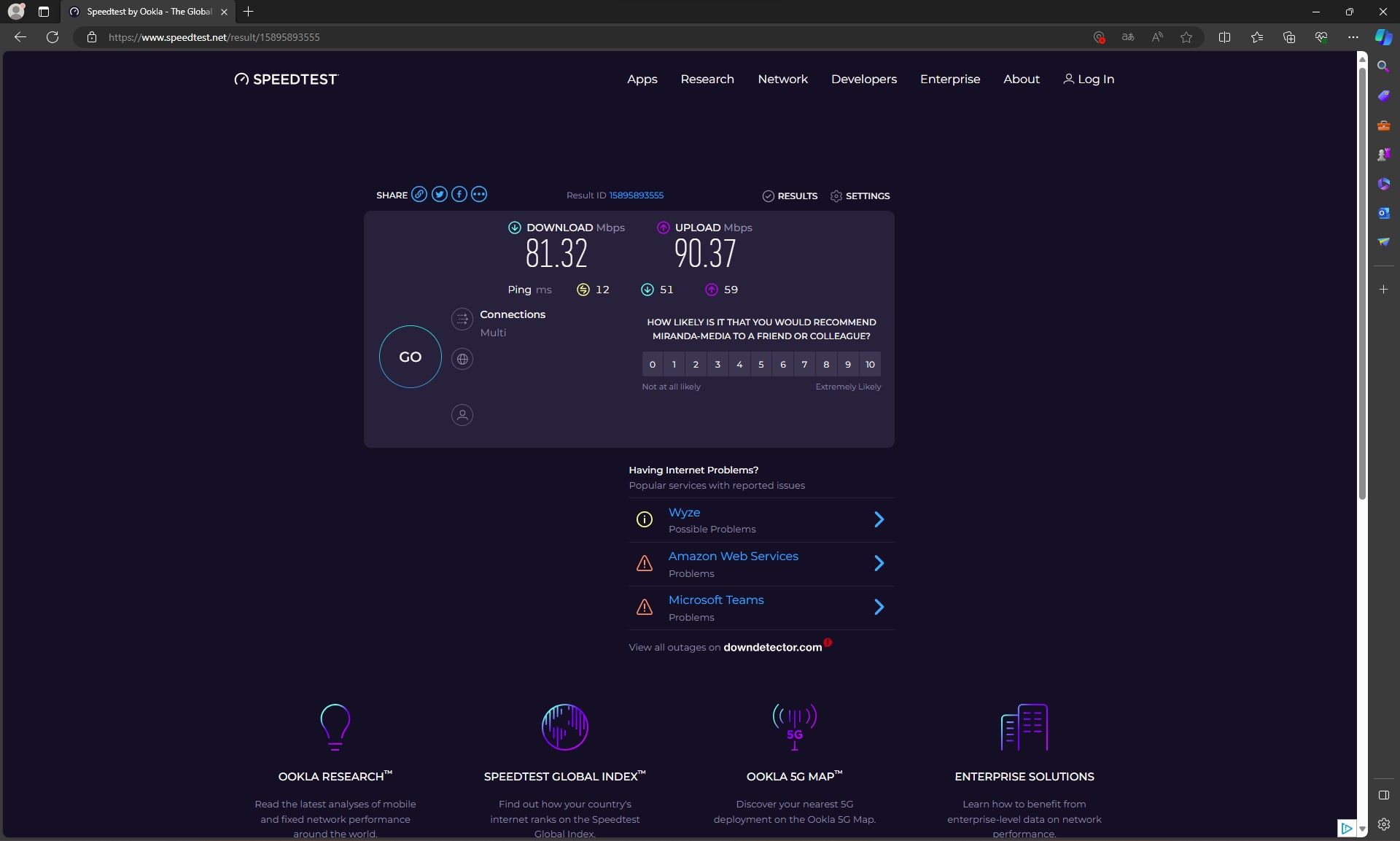Open the About menu

point(1022,79)
